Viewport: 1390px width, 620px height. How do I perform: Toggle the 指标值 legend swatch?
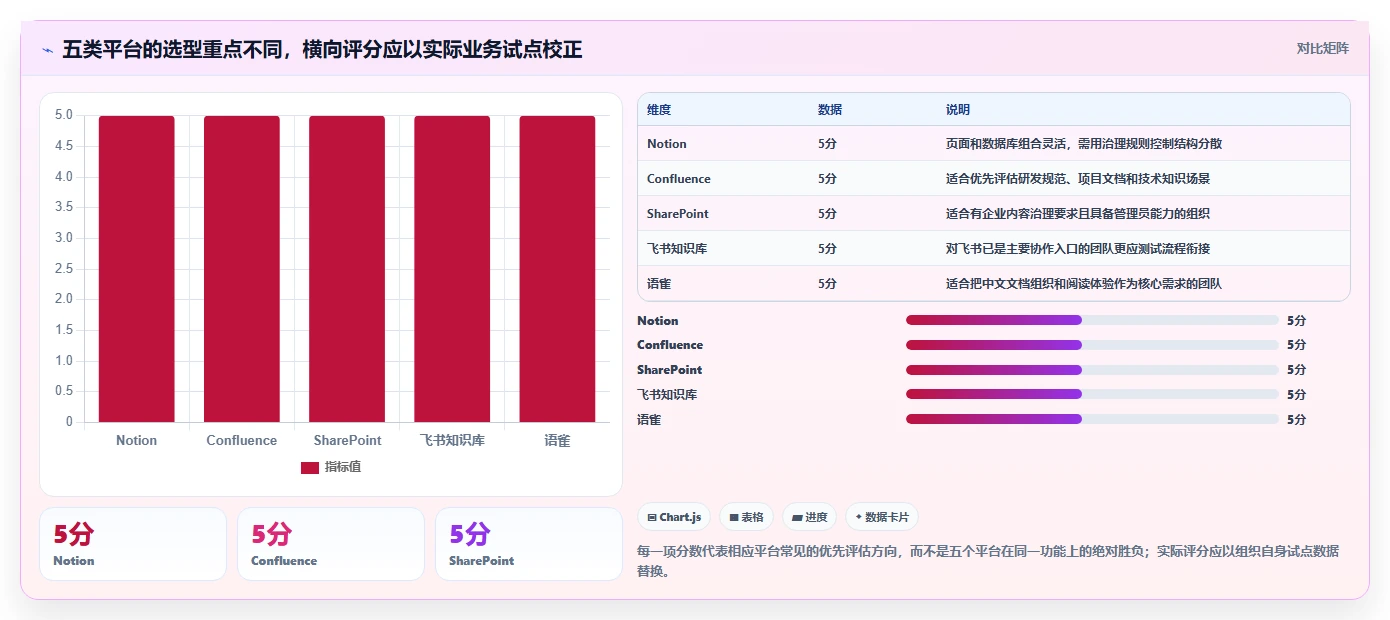pyautogui.click(x=310, y=467)
